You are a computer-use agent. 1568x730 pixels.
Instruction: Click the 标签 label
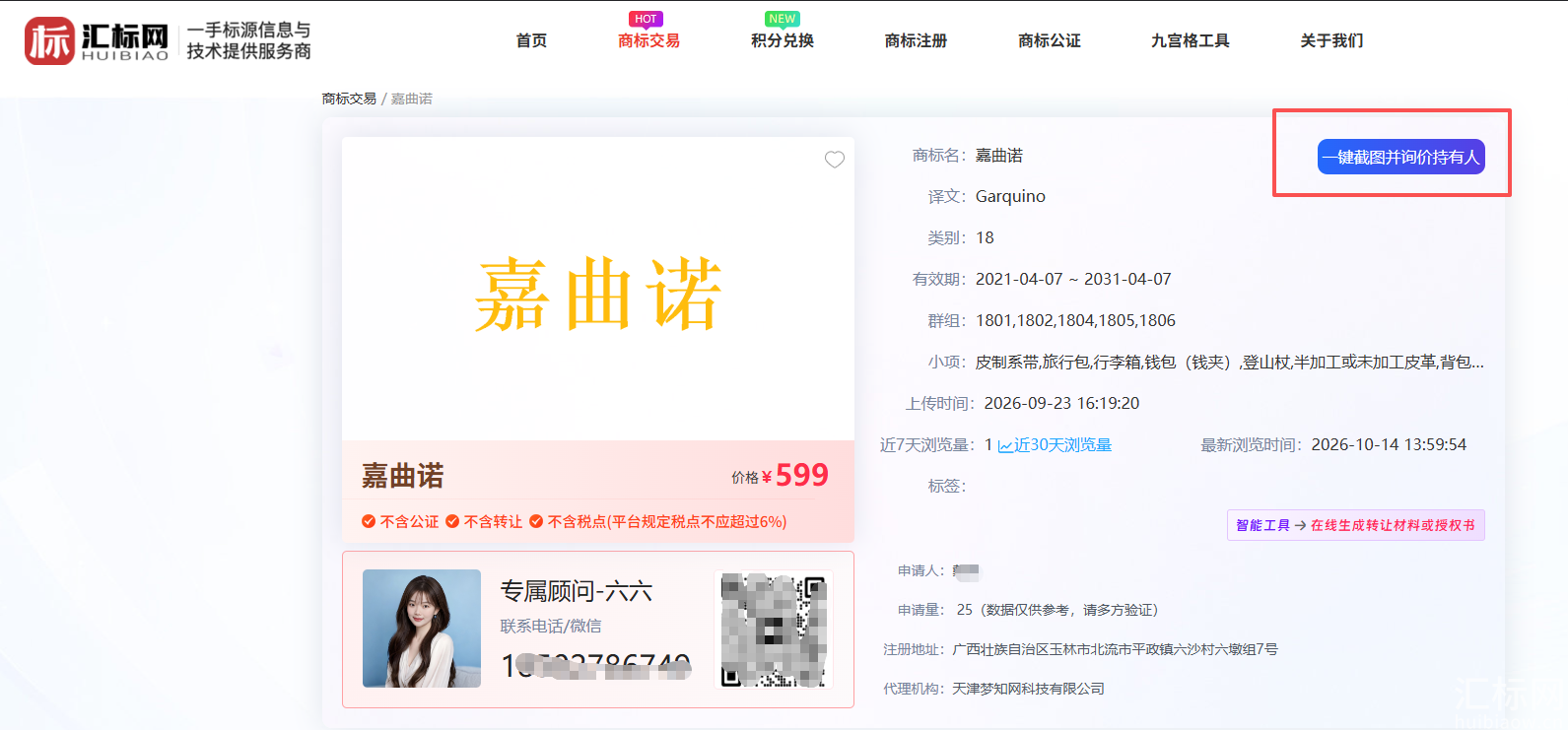click(947, 486)
